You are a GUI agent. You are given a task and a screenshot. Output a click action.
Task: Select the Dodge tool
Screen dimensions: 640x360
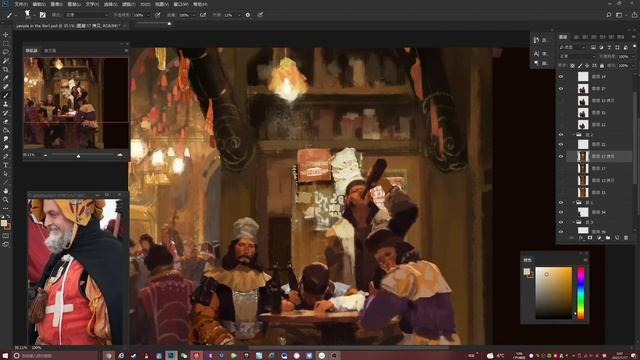click(6, 147)
